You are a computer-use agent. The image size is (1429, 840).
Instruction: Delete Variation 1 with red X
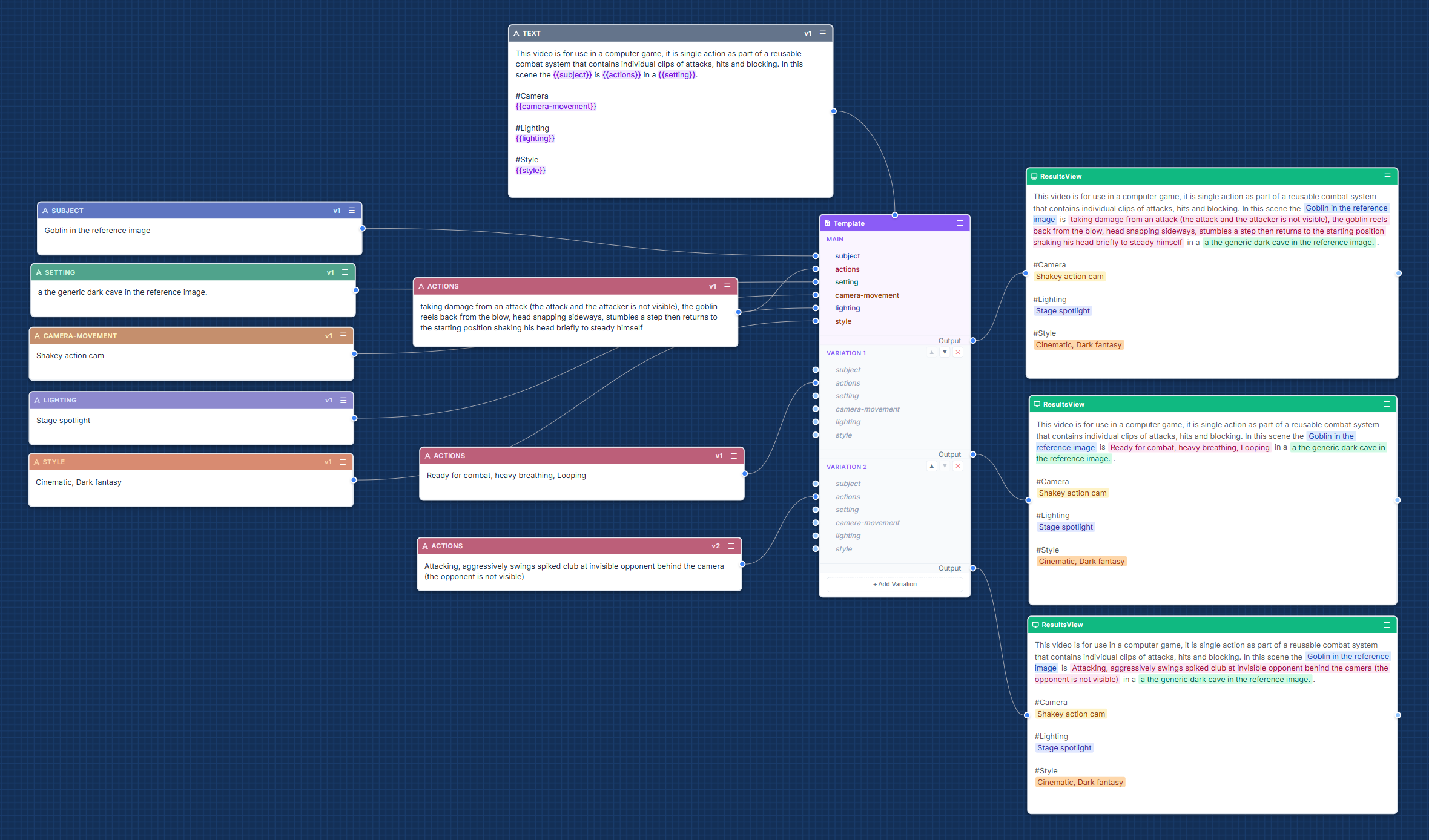point(957,352)
